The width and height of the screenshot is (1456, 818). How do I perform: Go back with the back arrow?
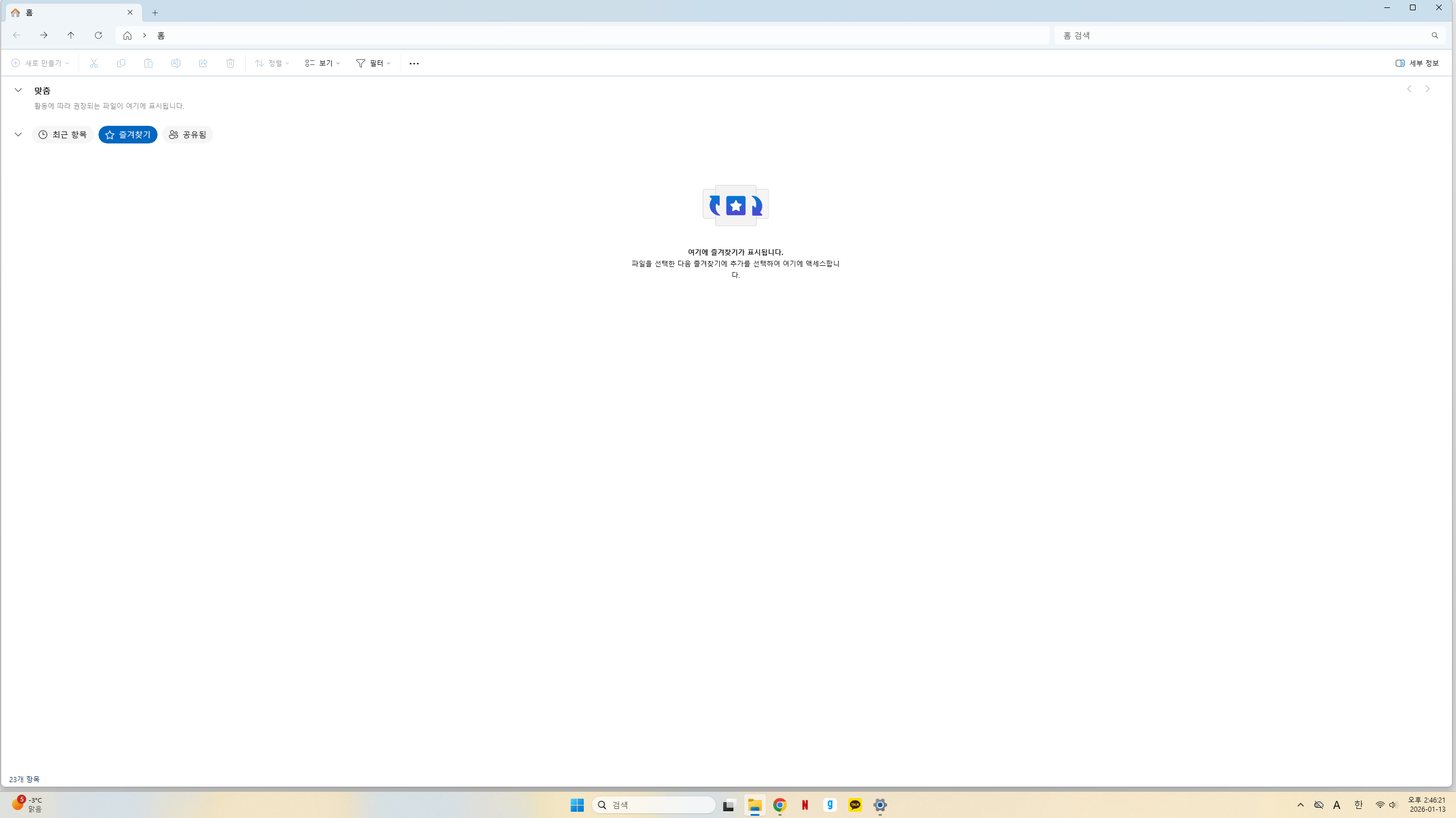coord(17,35)
